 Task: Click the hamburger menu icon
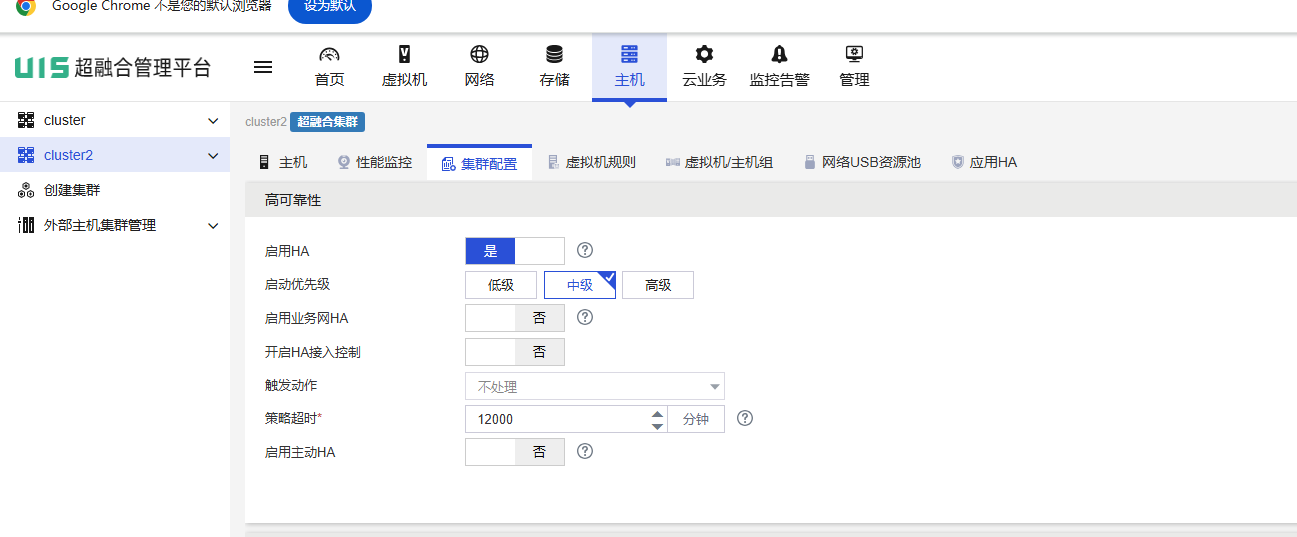263,67
